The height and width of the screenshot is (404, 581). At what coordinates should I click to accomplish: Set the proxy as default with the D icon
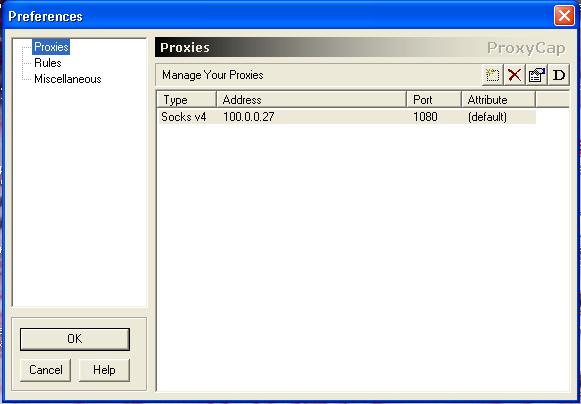tap(558, 75)
